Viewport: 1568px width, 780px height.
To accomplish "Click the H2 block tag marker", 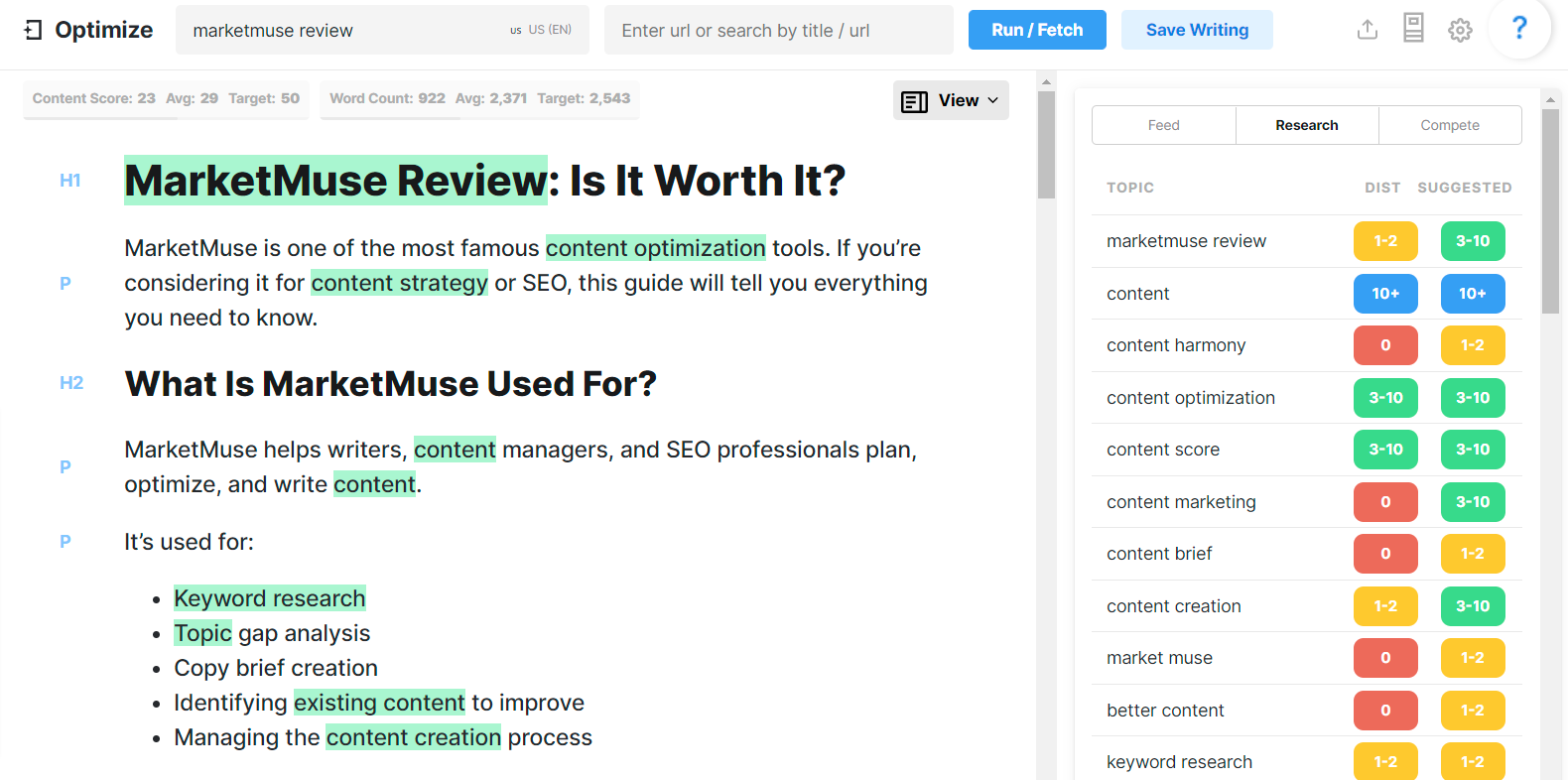I will [x=71, y=383].
